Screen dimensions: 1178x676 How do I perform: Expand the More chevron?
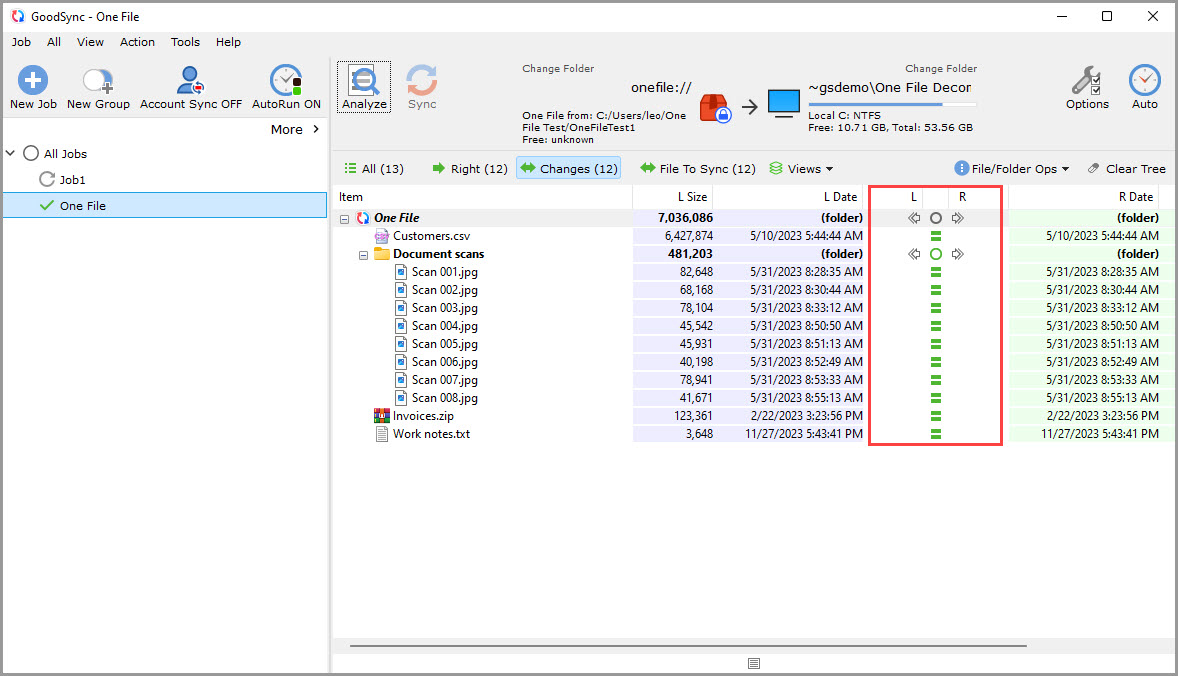coord(316,129)
